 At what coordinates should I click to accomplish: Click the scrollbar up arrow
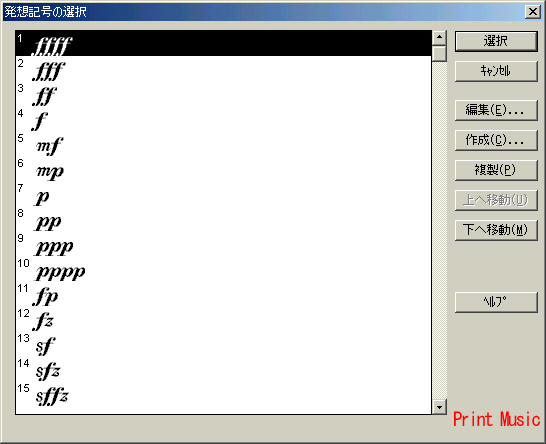click(439, 38)
